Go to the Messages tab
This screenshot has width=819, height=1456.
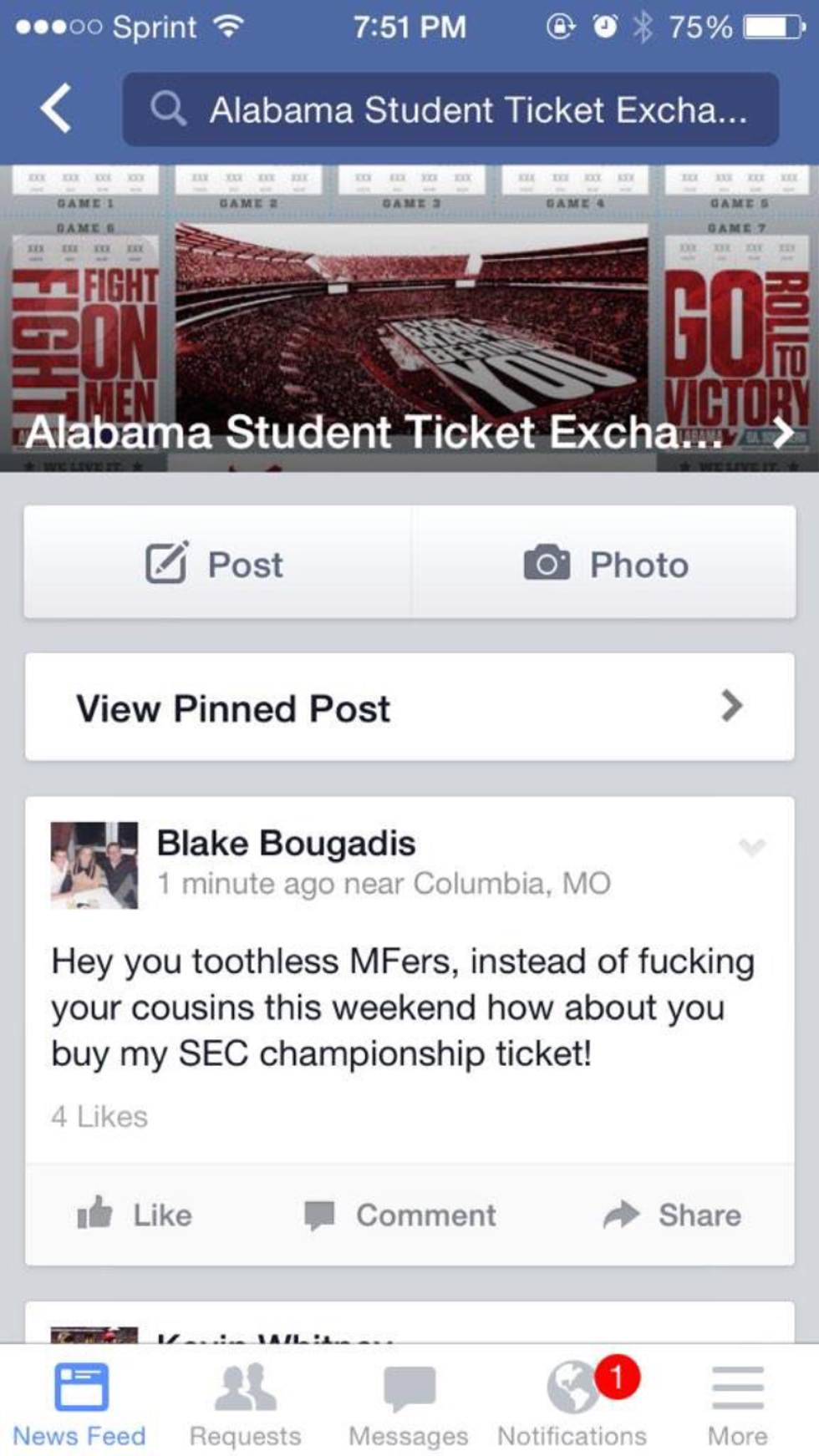pyautogui.click(x=409, y=1403)
